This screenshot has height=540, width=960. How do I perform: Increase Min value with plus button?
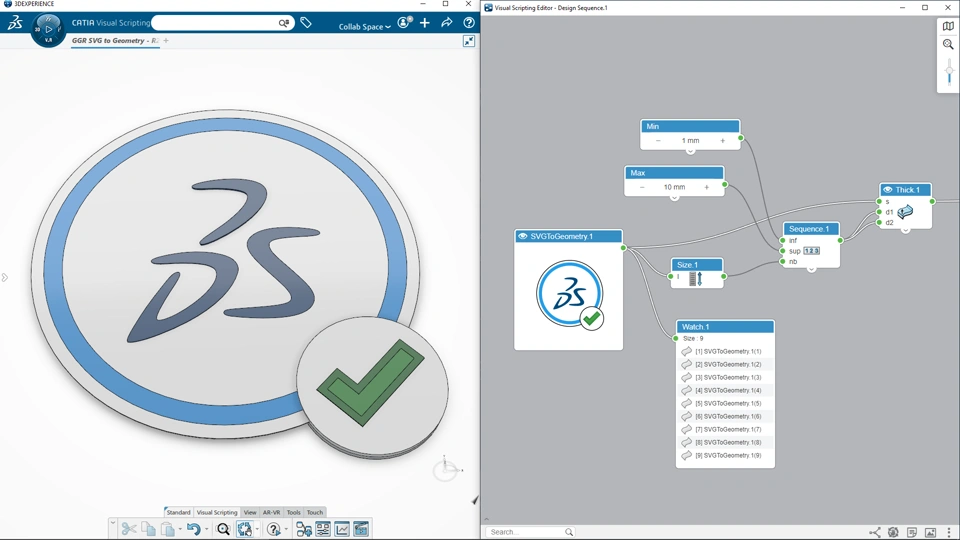(x=722, y=141)
